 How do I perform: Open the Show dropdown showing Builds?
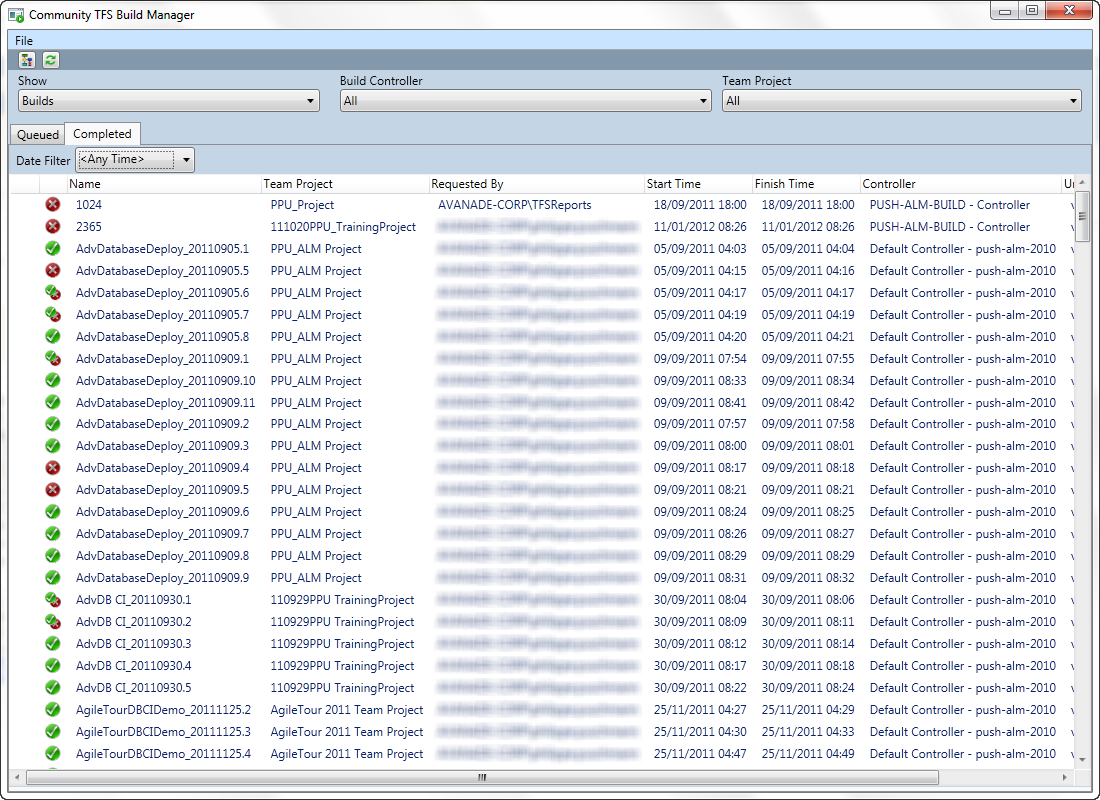pos(168,100)
